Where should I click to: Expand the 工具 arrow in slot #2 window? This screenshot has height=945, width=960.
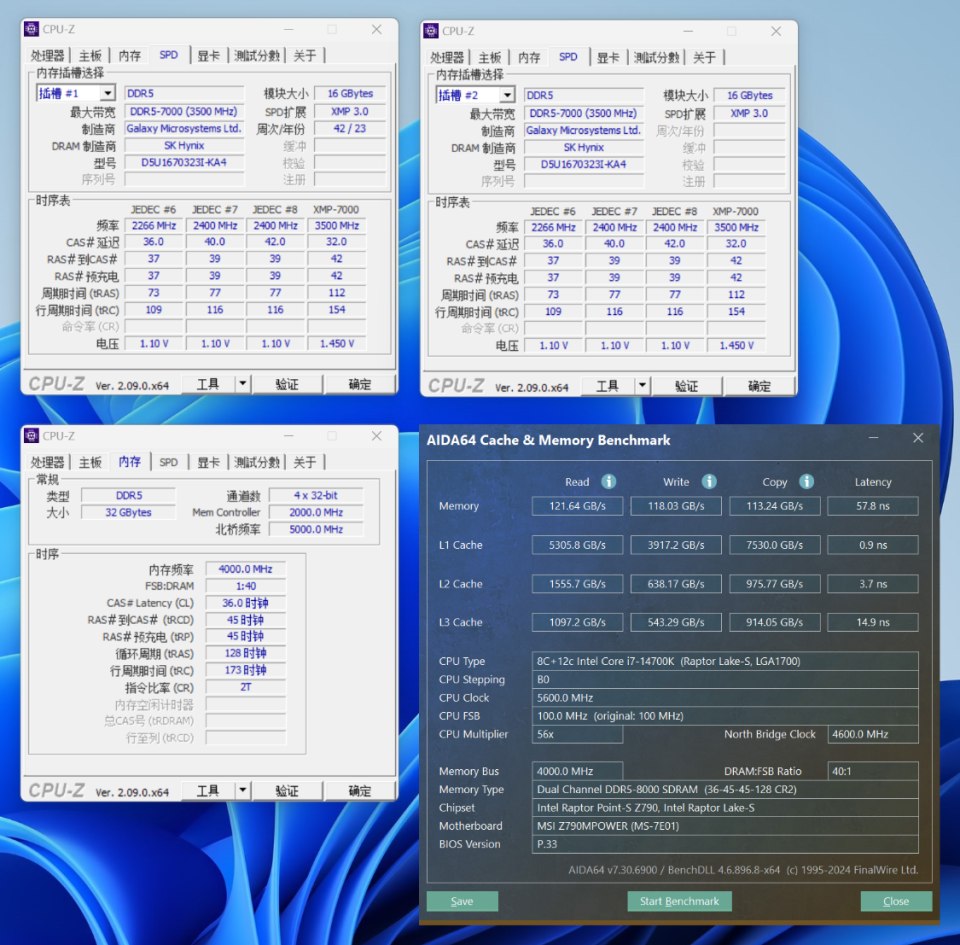point(642,386)
